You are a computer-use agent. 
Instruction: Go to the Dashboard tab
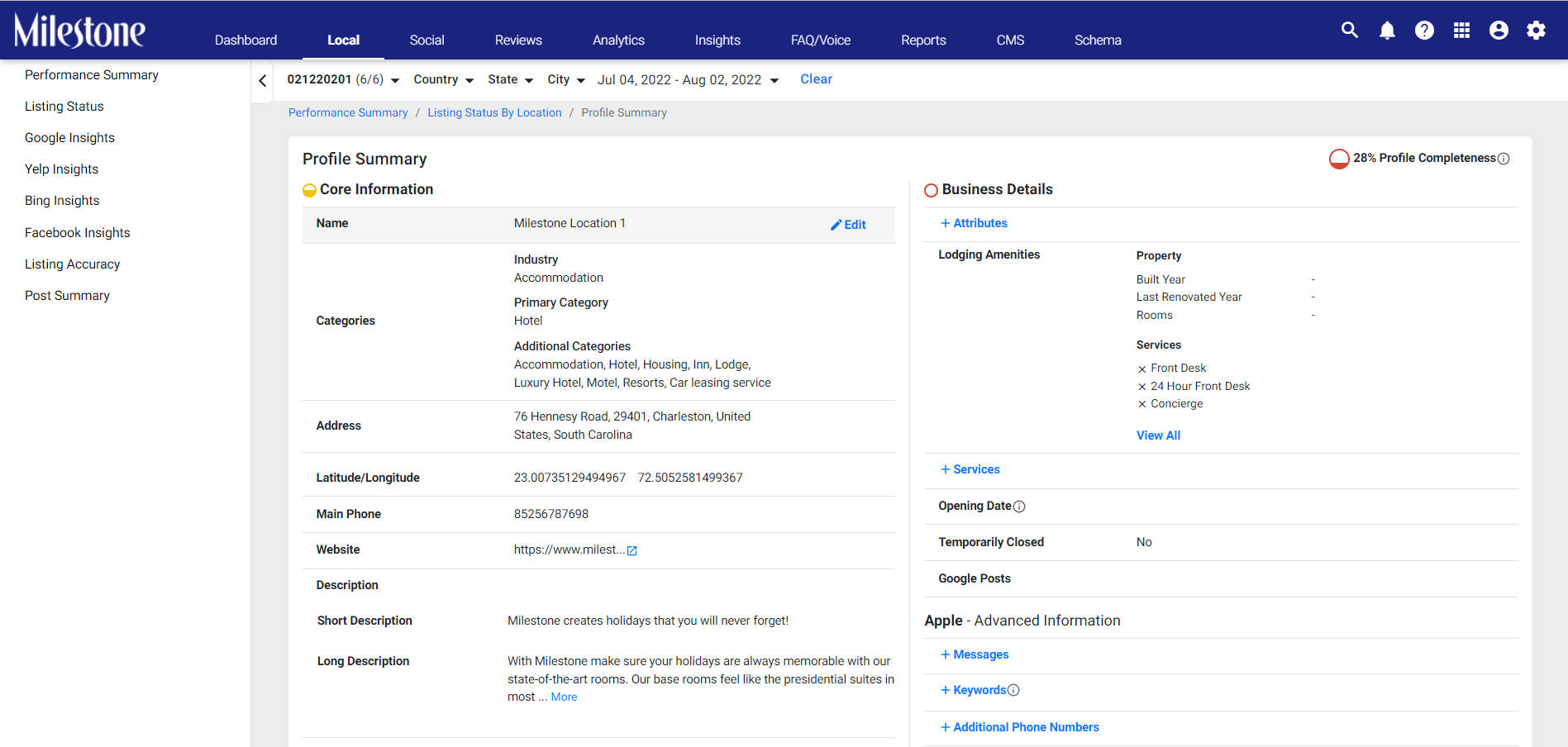[245, 40]
